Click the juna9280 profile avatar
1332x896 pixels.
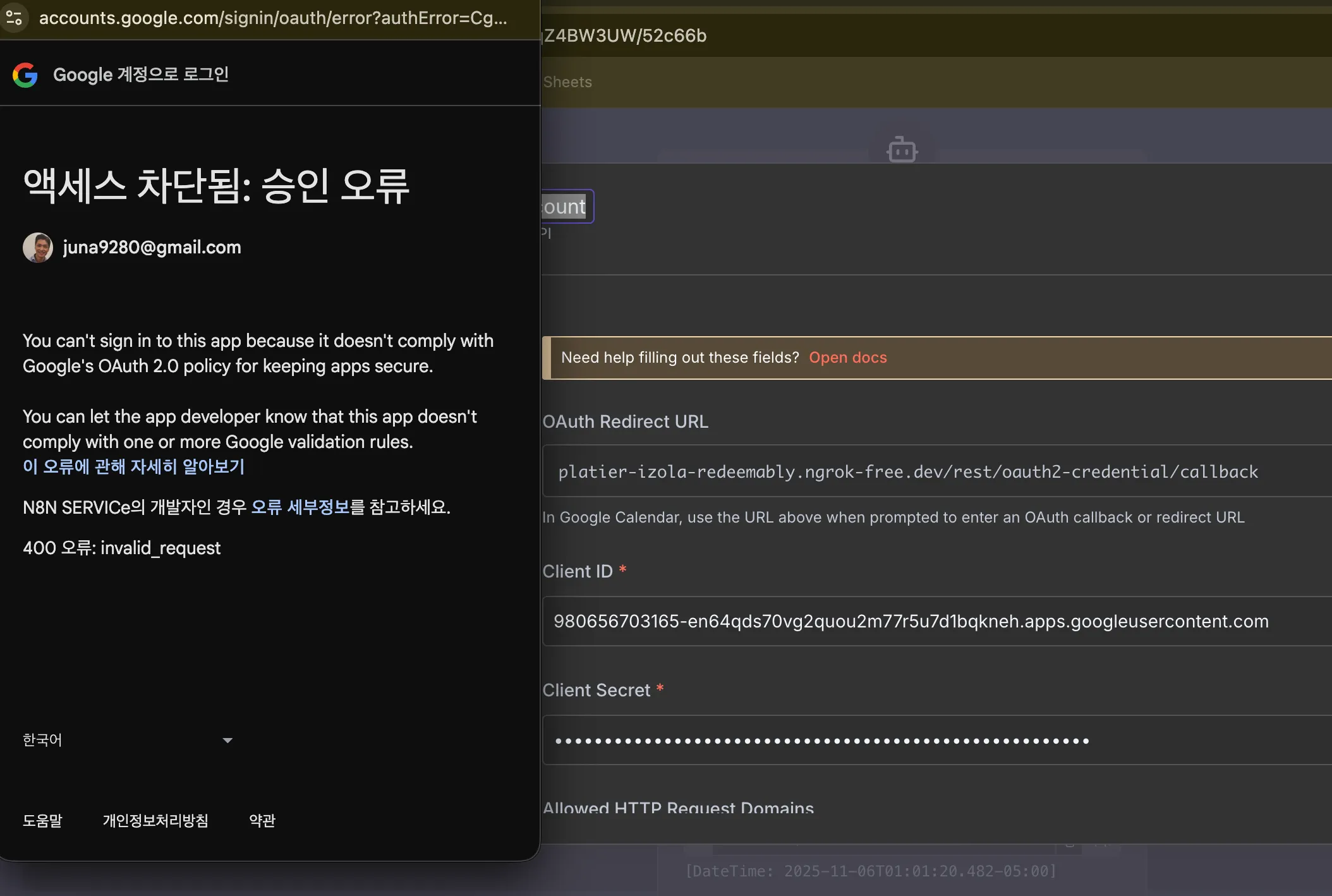(38, 247)
